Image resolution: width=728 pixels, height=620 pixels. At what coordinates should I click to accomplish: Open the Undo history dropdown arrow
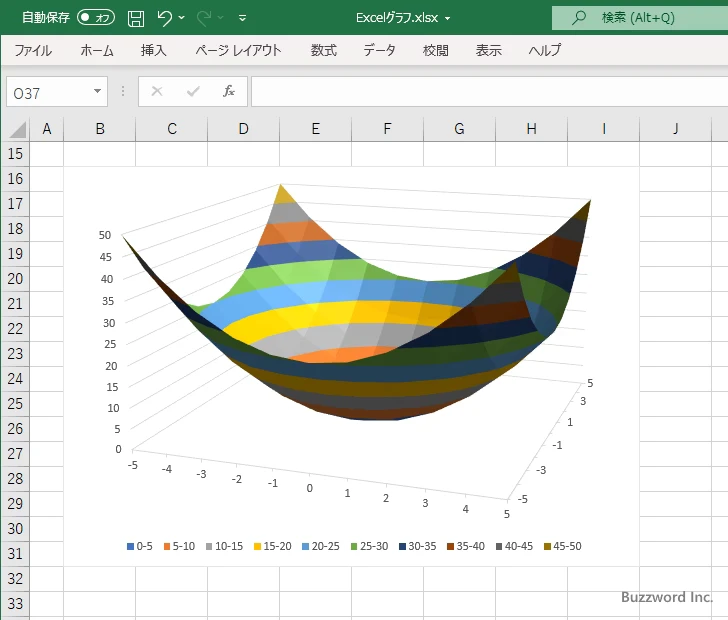point(182,18)
